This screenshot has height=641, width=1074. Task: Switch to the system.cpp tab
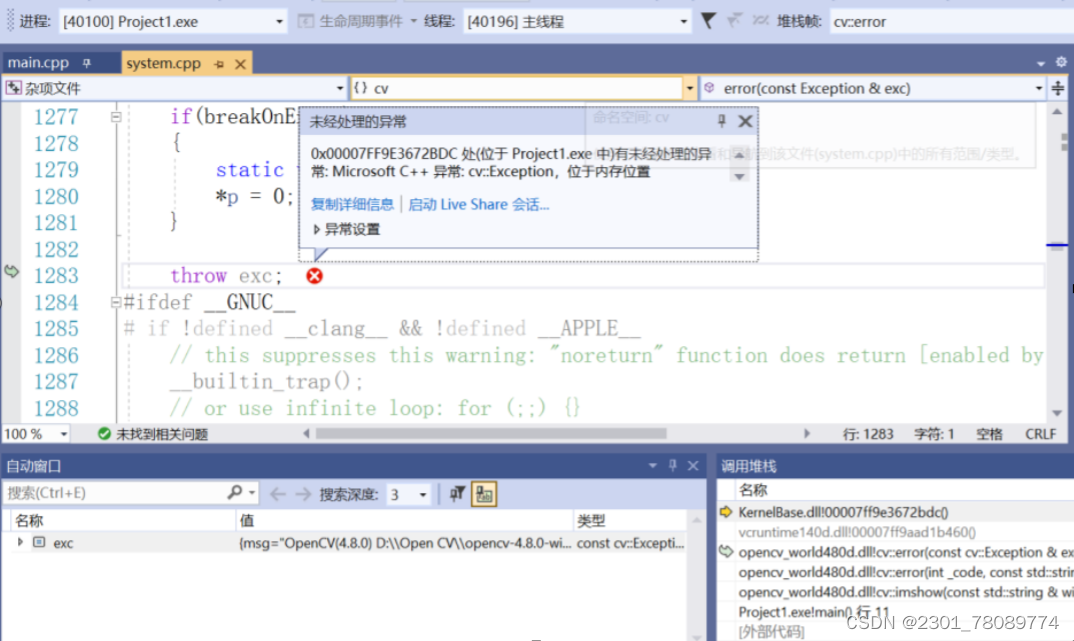click(x=165, y=62)
